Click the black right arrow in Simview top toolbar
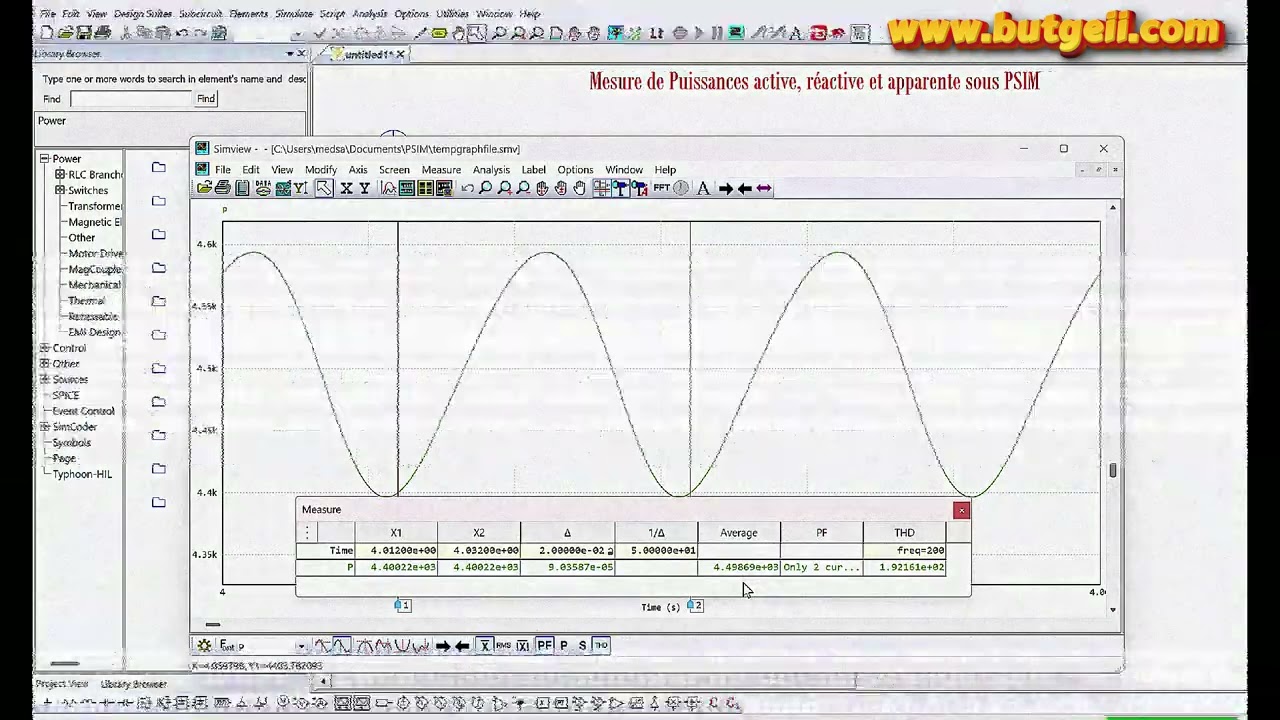 (x=726, y=188)
